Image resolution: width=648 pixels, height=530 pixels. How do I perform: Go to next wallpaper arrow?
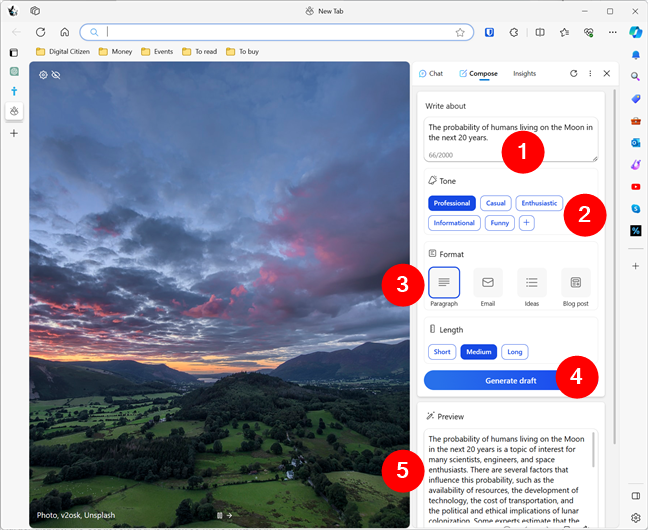pos(229,516)
